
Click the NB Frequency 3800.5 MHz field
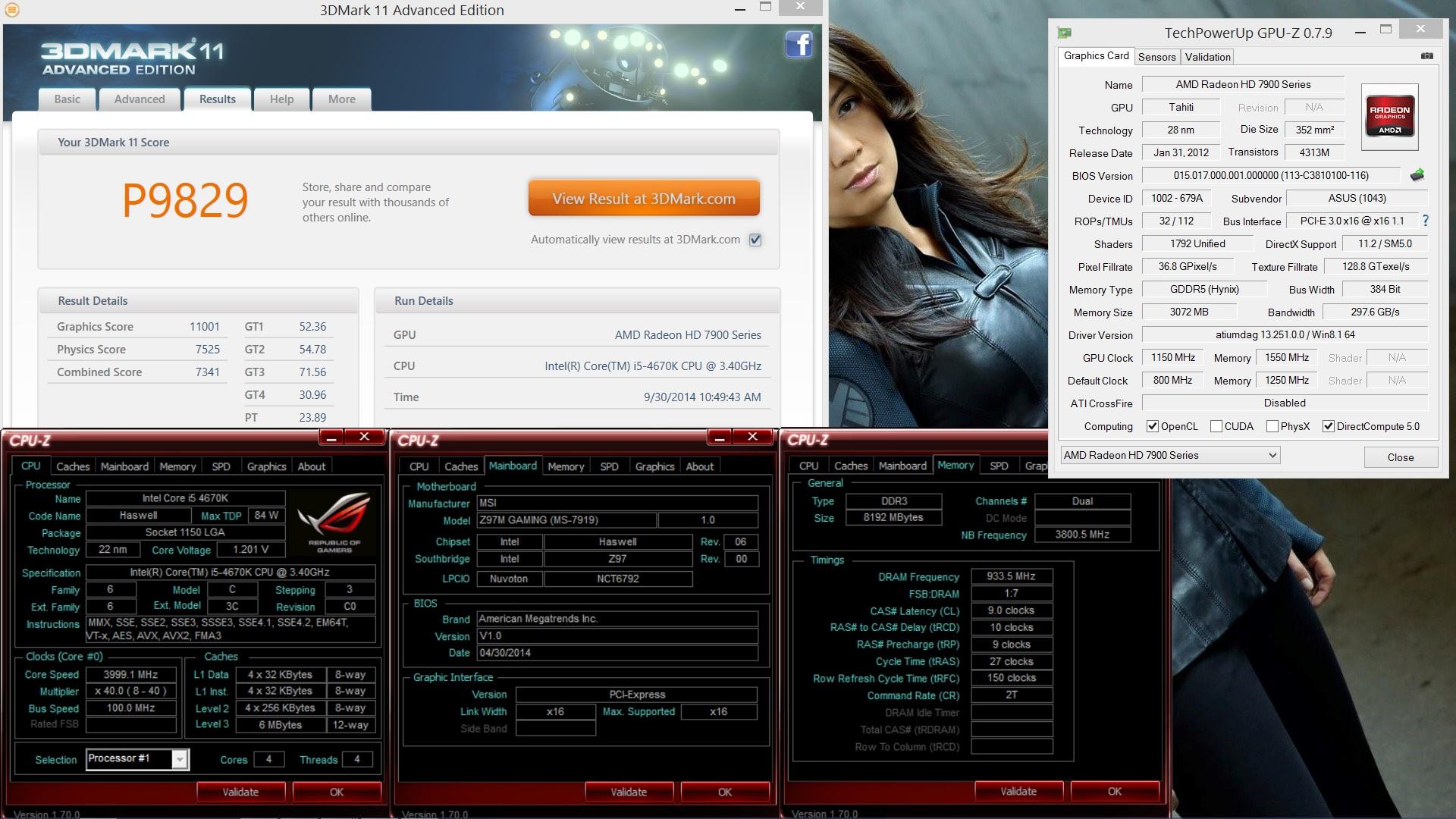(x=1082, y=535)
